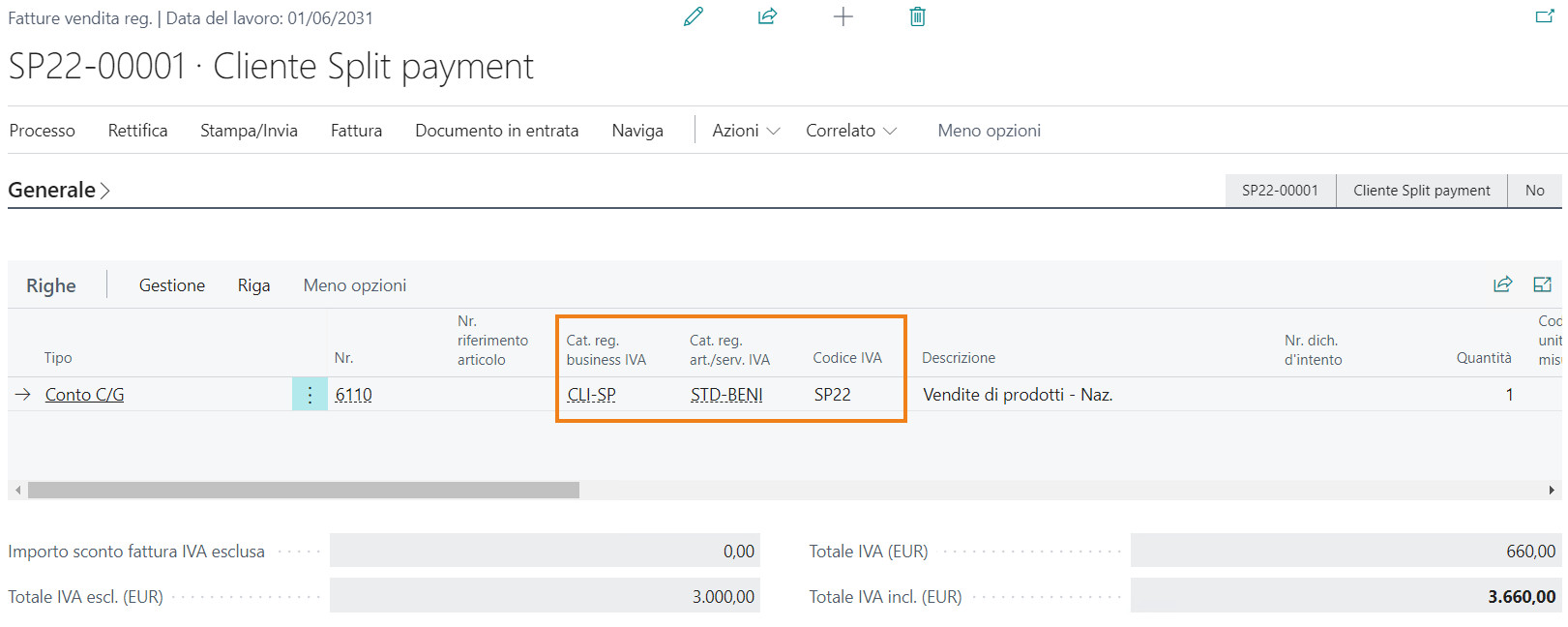Click the pencil edit icon
The width and height of the screenshot is (1568, 627).
(693, 16)
